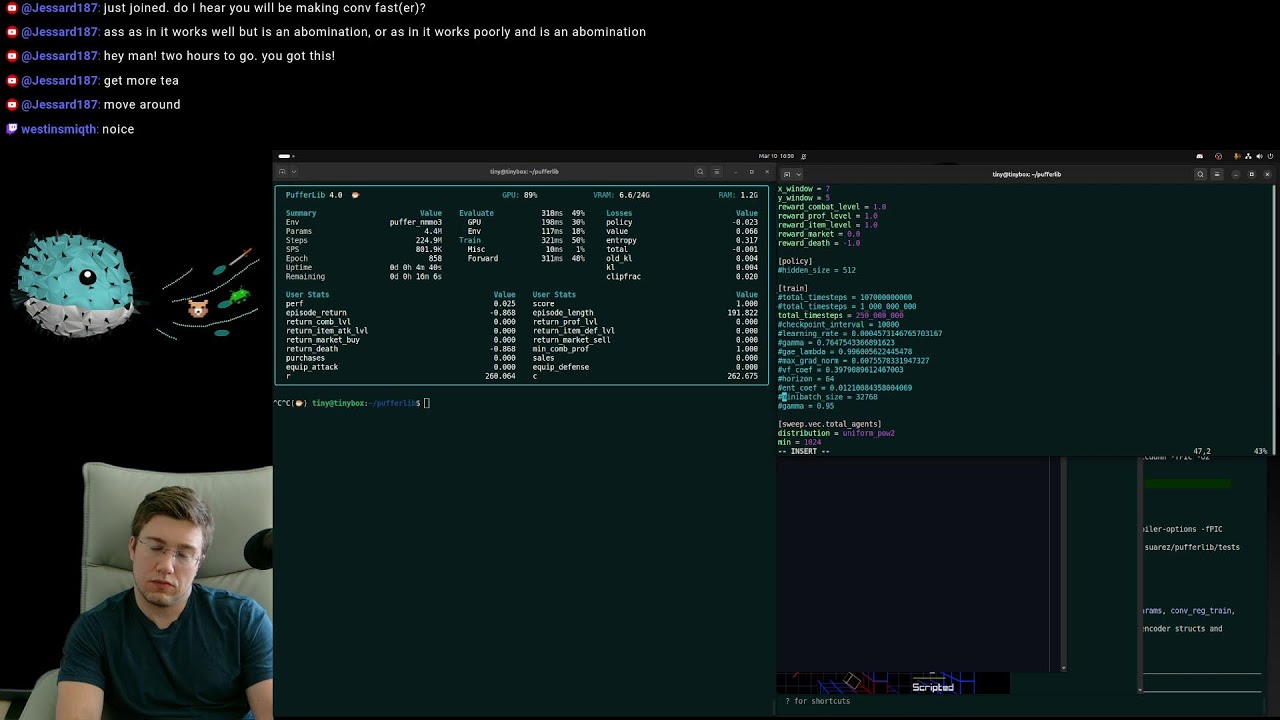Click the SPS value 801.9K

point(428,249)
